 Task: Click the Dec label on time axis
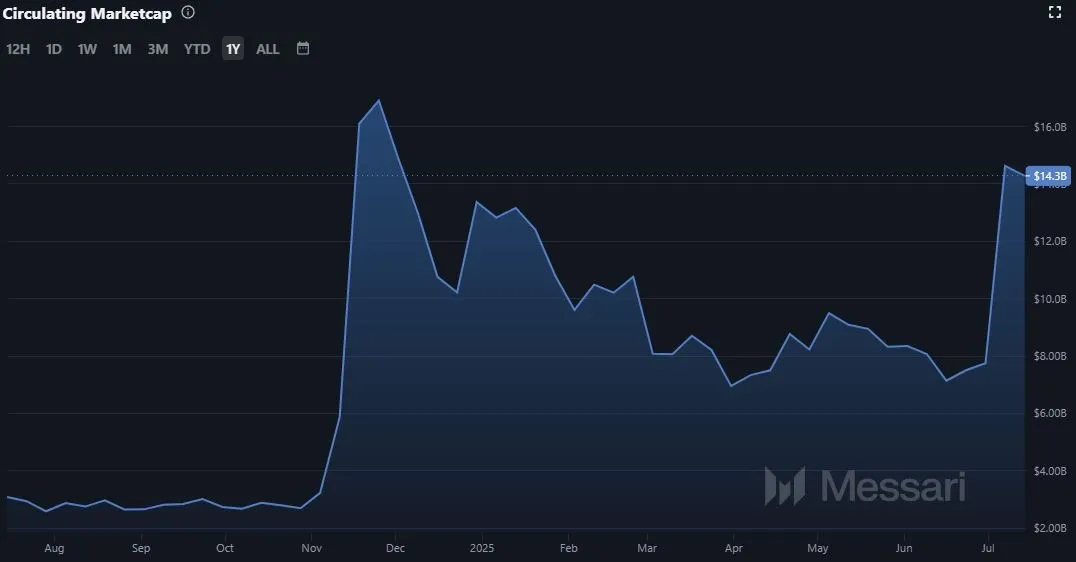pyautogui.click(x=395, y=548)
